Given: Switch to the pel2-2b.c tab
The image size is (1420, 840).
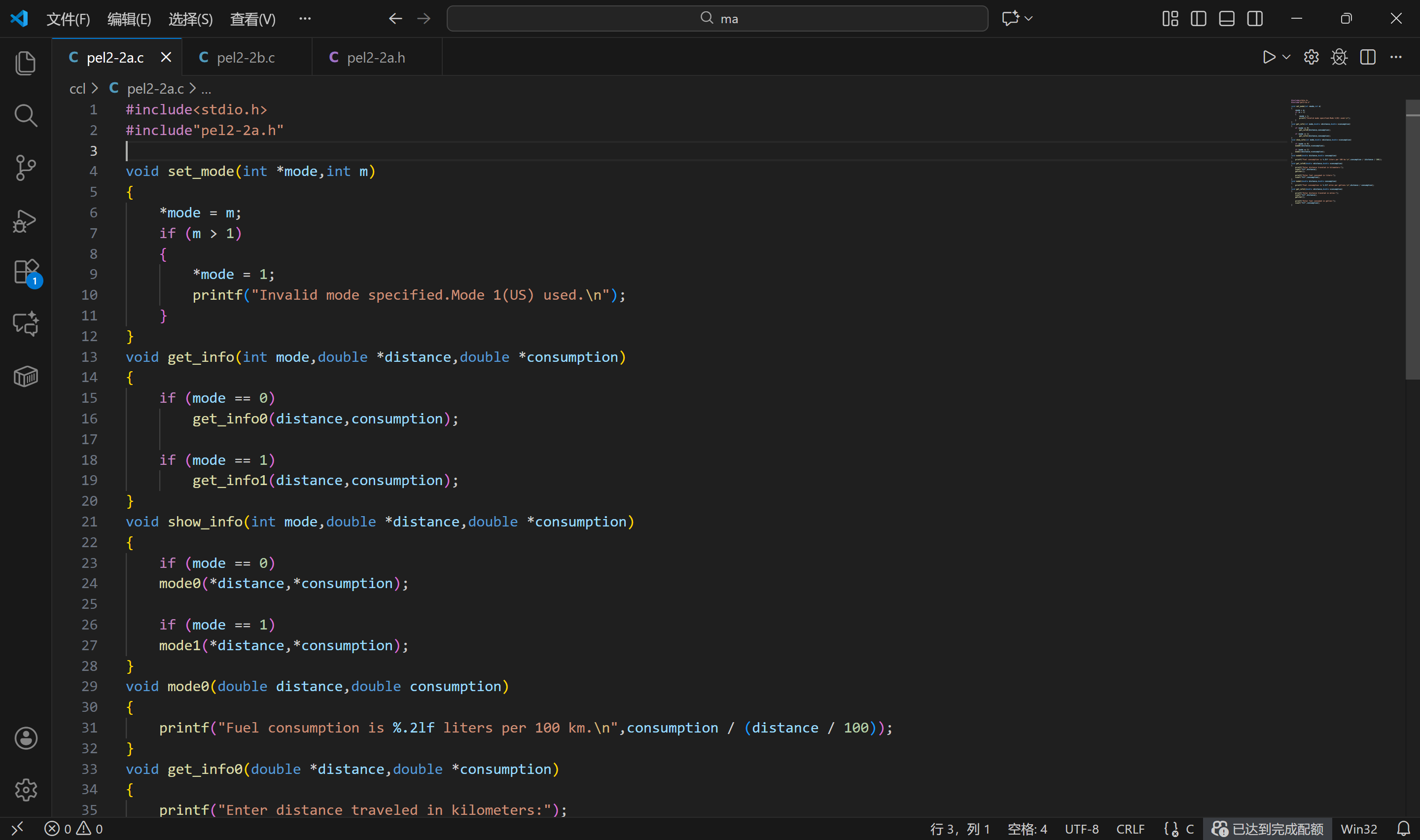Looking at the screenshot, I should (246, 58).
